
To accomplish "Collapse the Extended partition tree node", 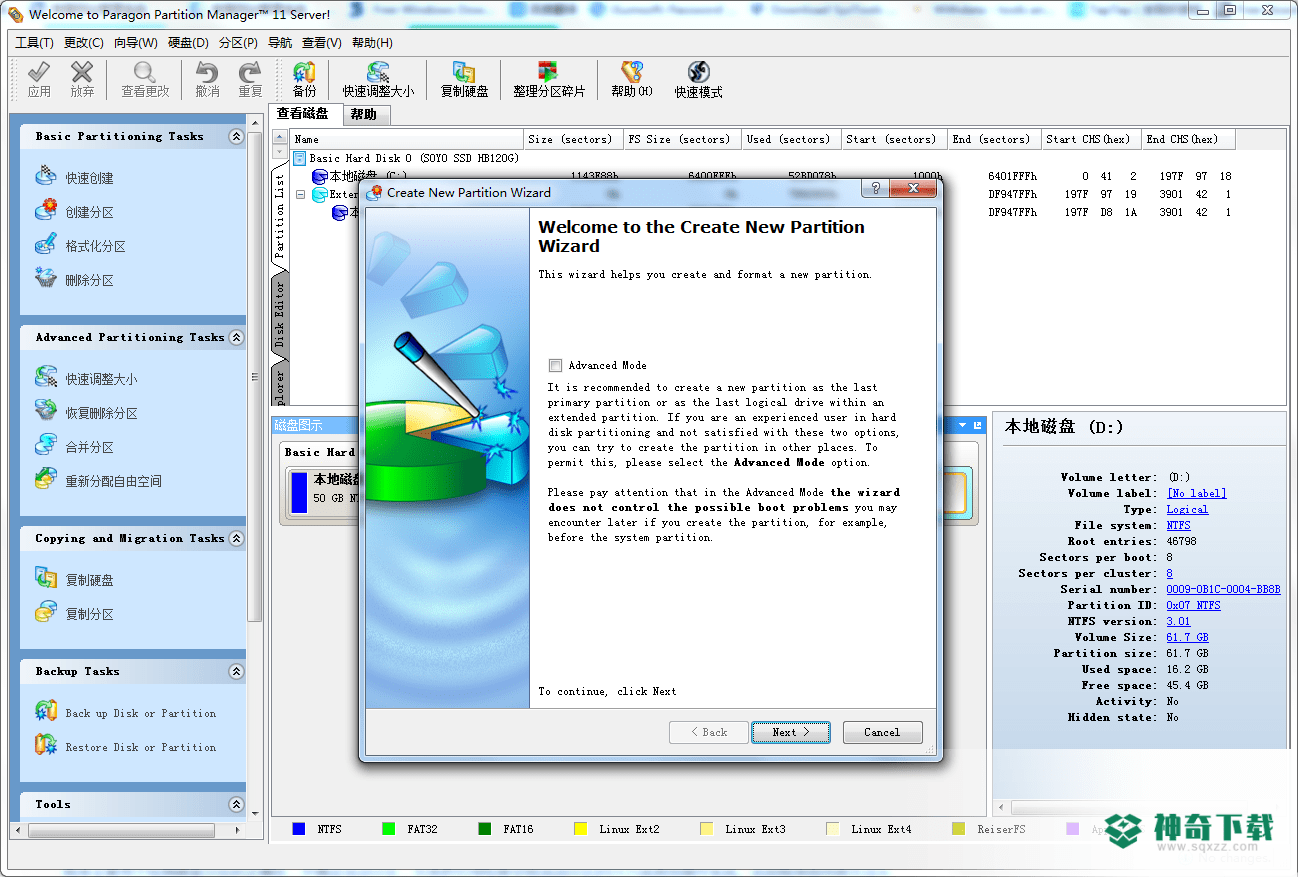I will pyautogui.click(x=300, y=195).
